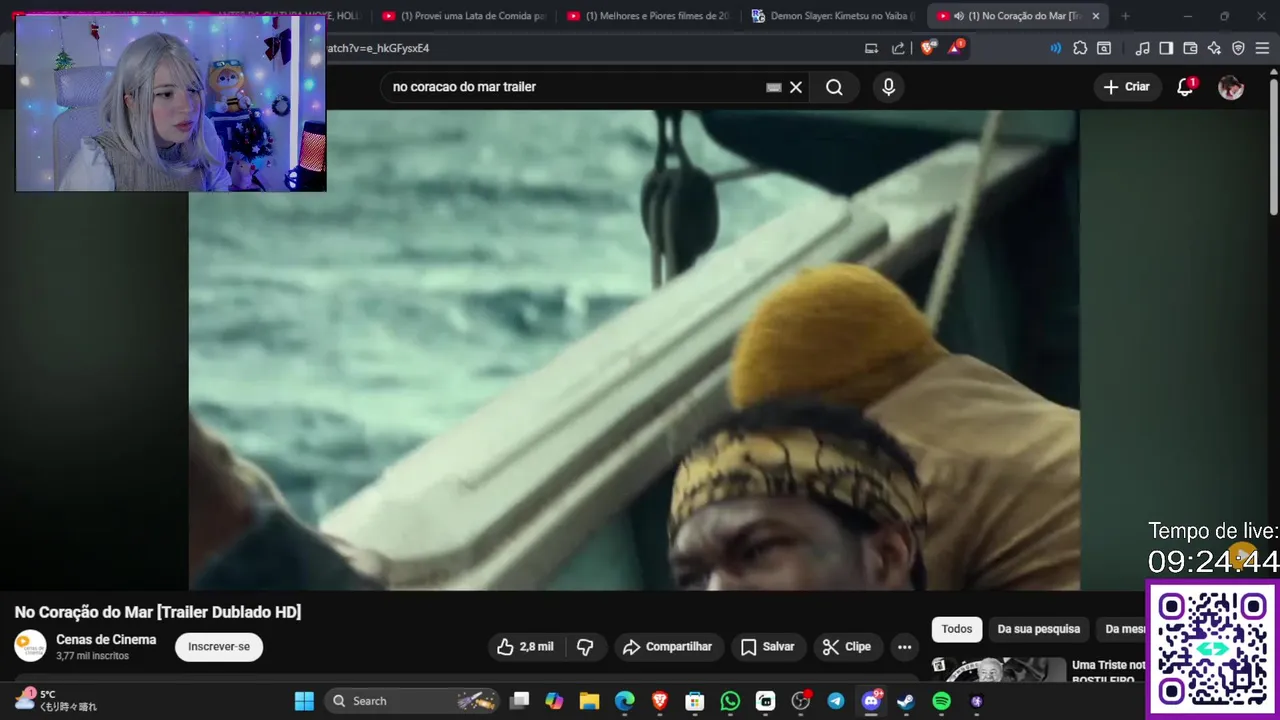Viewport: 1280px width, 720px height.
Task: Open Leo AI sparkle icon
Action: (x=1214, y=48)
